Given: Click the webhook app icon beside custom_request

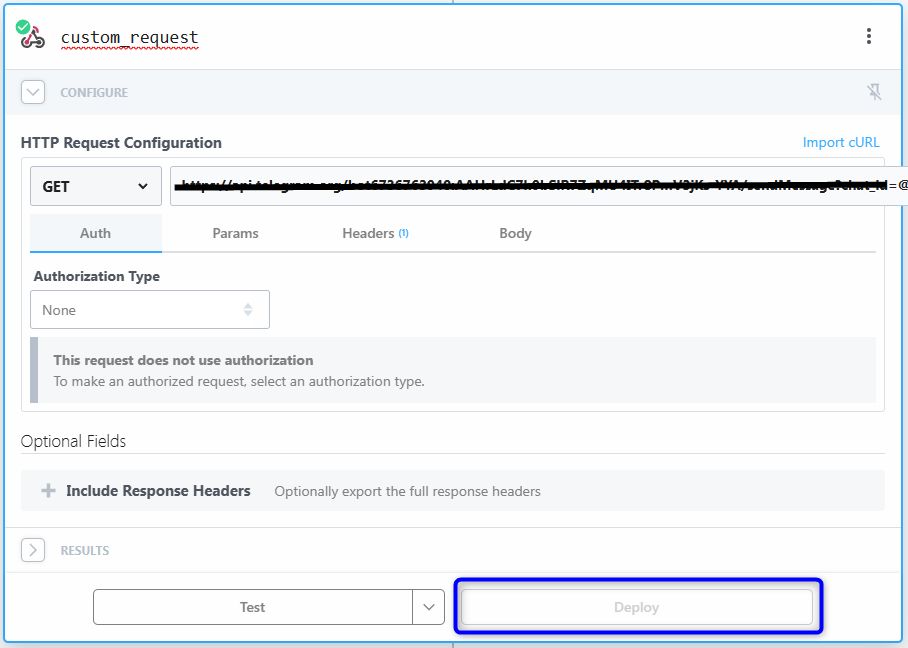Looking at the screenshot, I should coord(31,35).
